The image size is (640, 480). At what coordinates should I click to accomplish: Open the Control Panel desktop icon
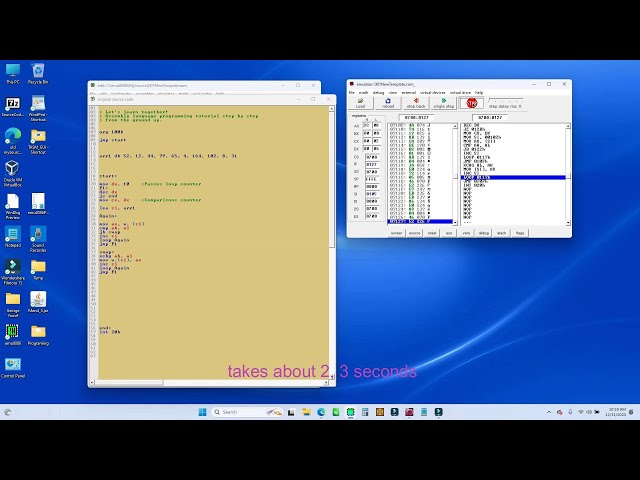tap(13, 367)
